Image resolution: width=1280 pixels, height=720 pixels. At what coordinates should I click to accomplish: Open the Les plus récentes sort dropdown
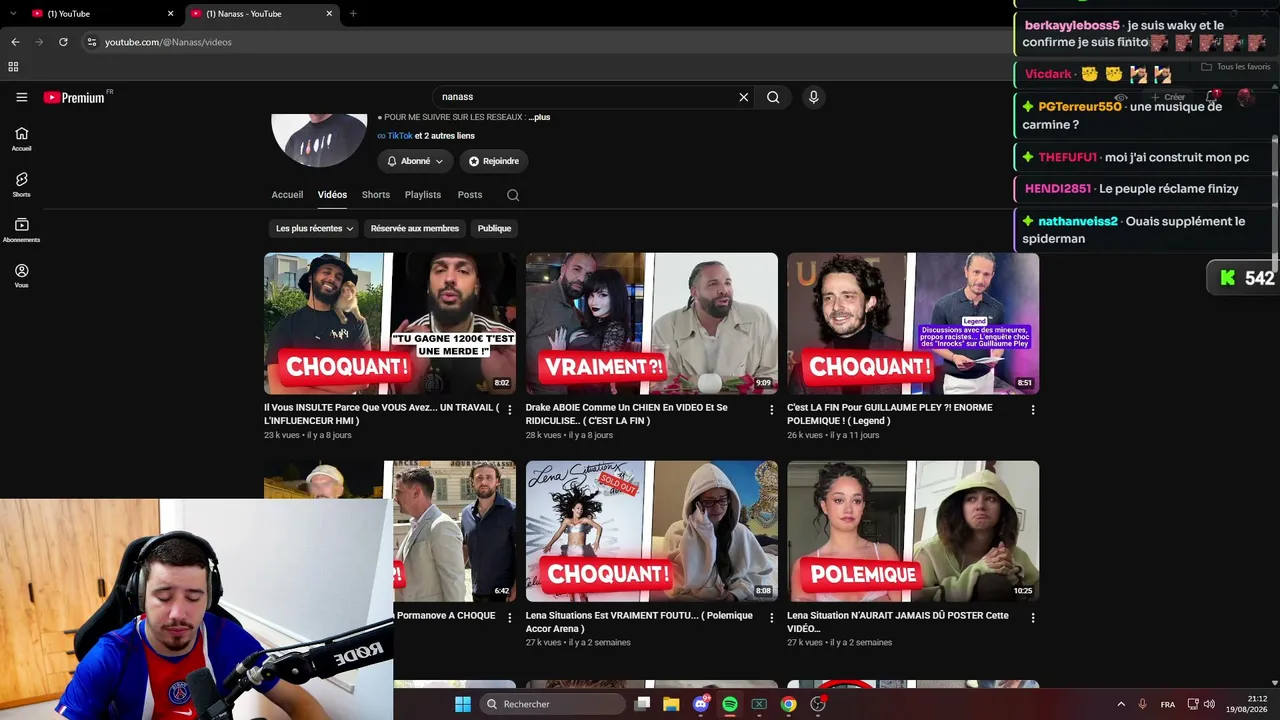pos(315,228)
